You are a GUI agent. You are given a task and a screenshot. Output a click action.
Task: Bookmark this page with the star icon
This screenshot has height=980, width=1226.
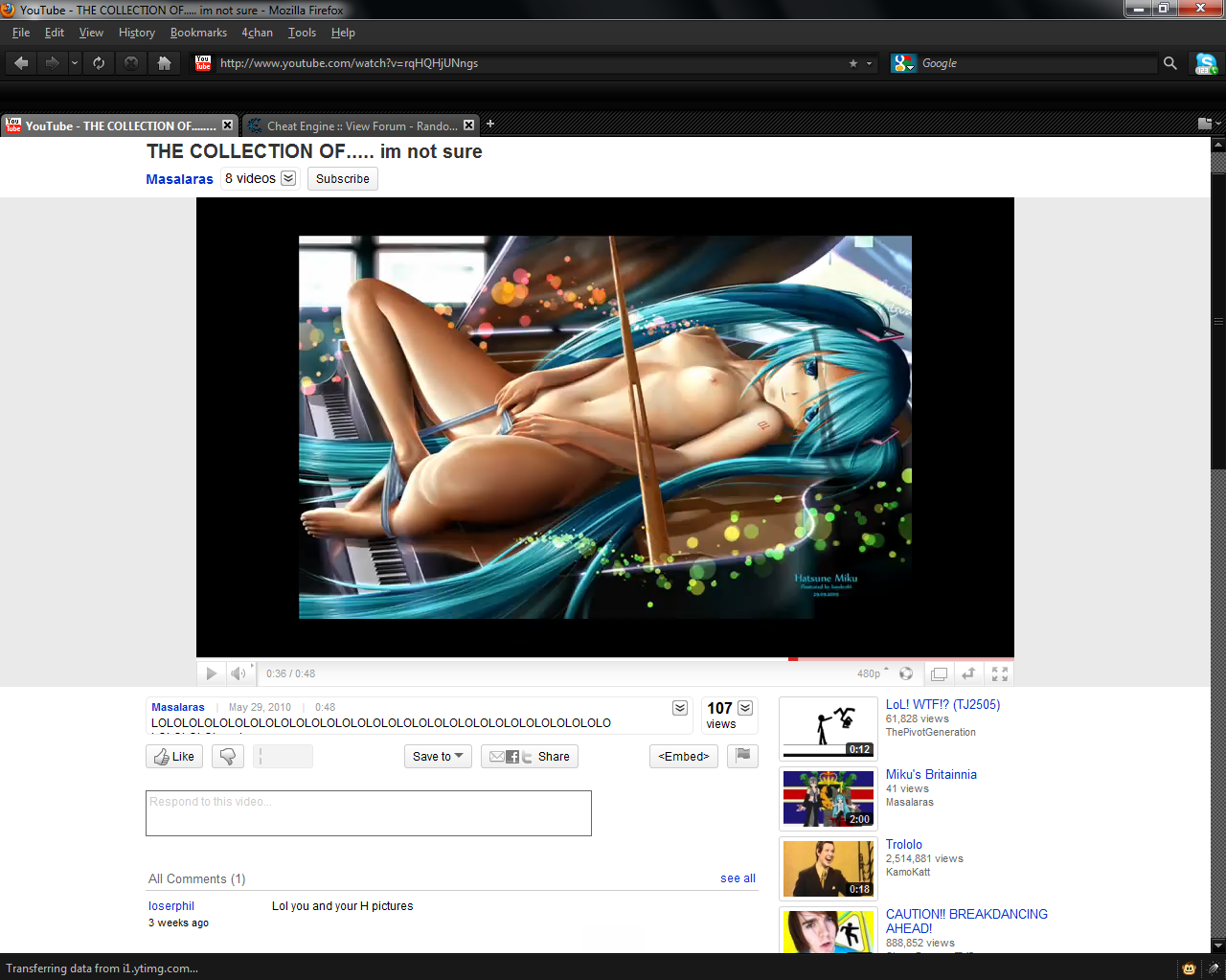point(853,63)
